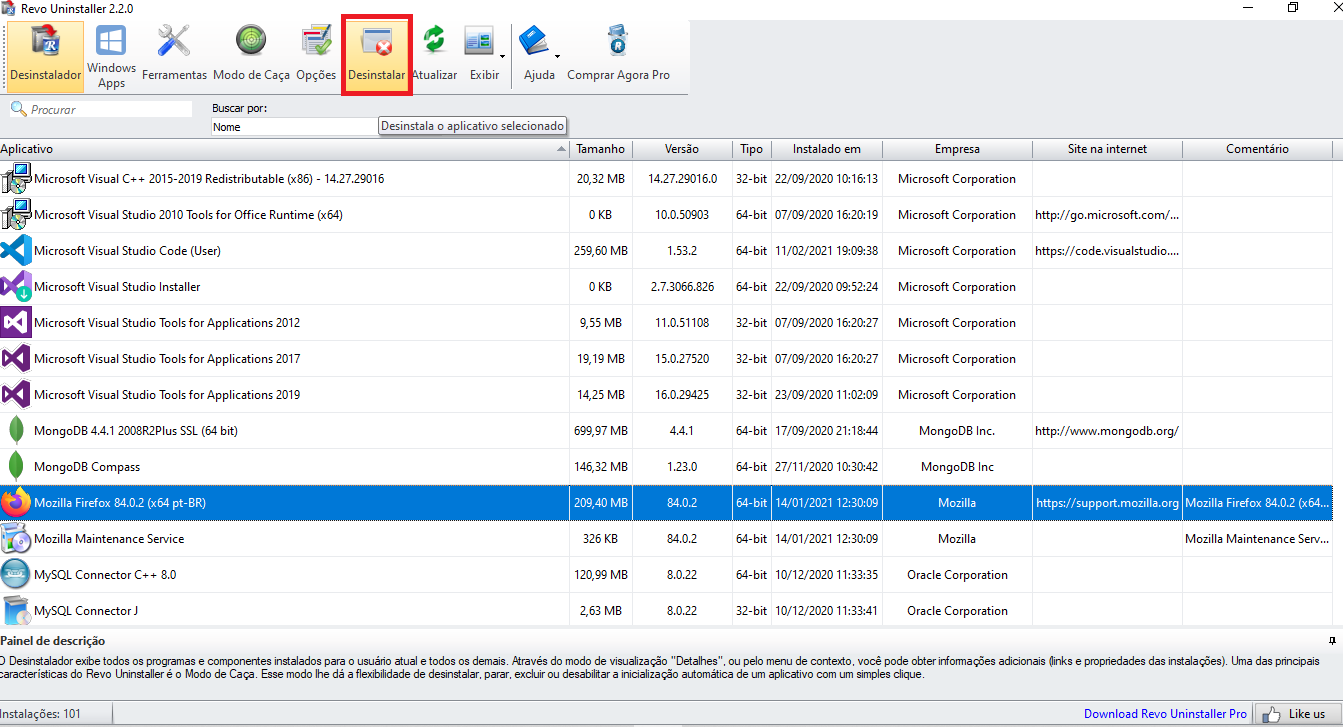Click the Like us button
Image resolution: width=1343 pixels, height=727 pixels.
click(x=1298, y=714)
